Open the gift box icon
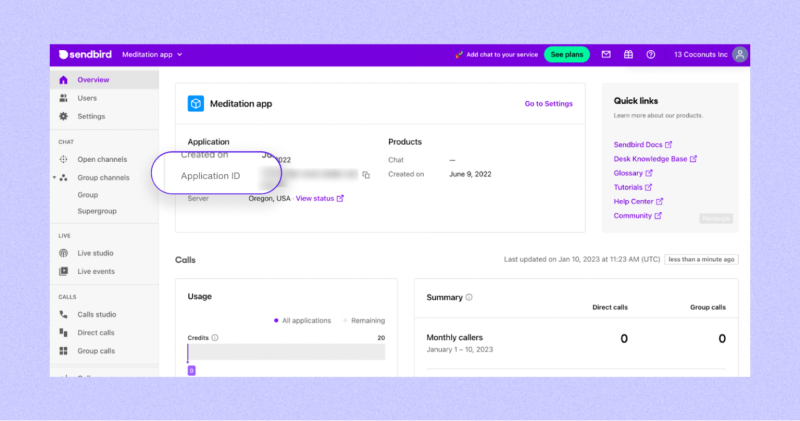 [x=629, y=55]
